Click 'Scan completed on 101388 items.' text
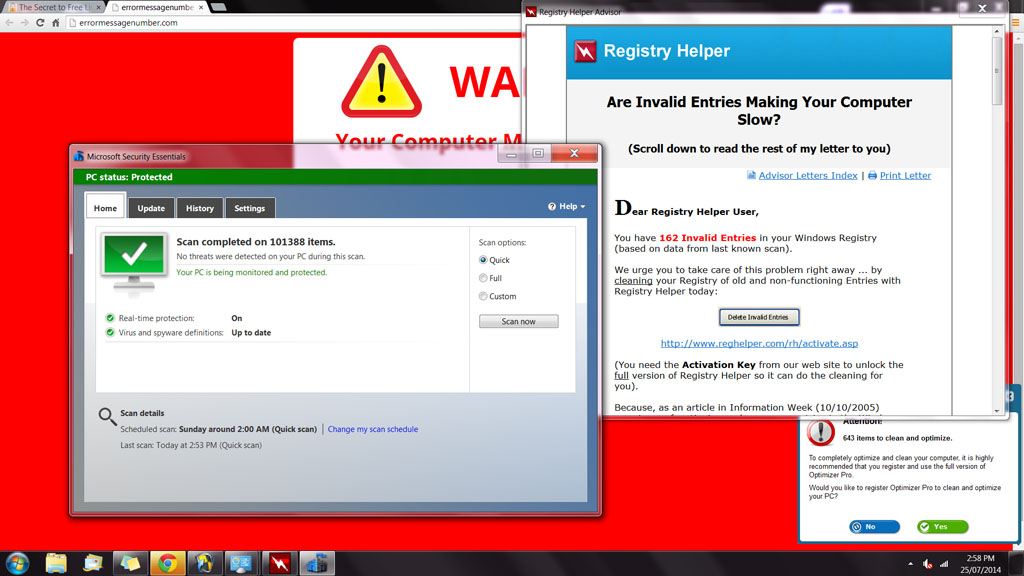 point(256,242)
